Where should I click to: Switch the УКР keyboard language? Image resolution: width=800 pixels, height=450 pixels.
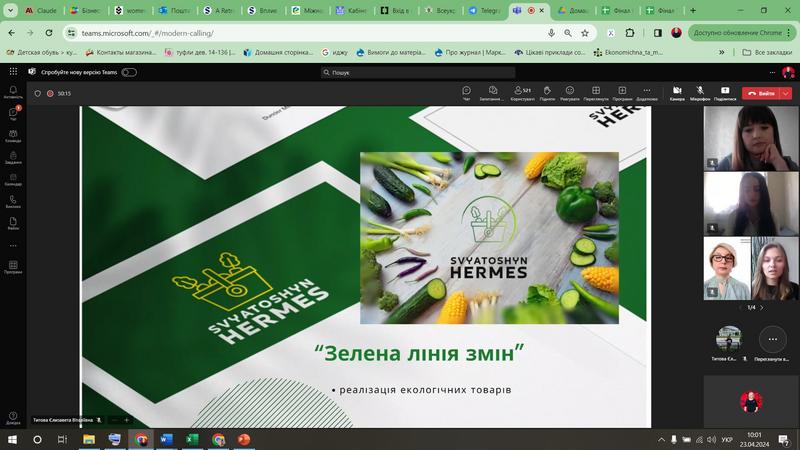[727, 439]
